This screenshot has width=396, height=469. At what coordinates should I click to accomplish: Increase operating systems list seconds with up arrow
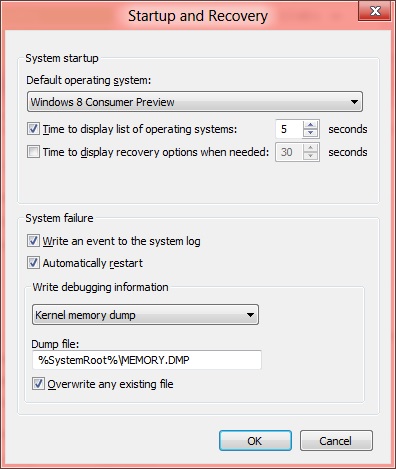click(311, 125)
